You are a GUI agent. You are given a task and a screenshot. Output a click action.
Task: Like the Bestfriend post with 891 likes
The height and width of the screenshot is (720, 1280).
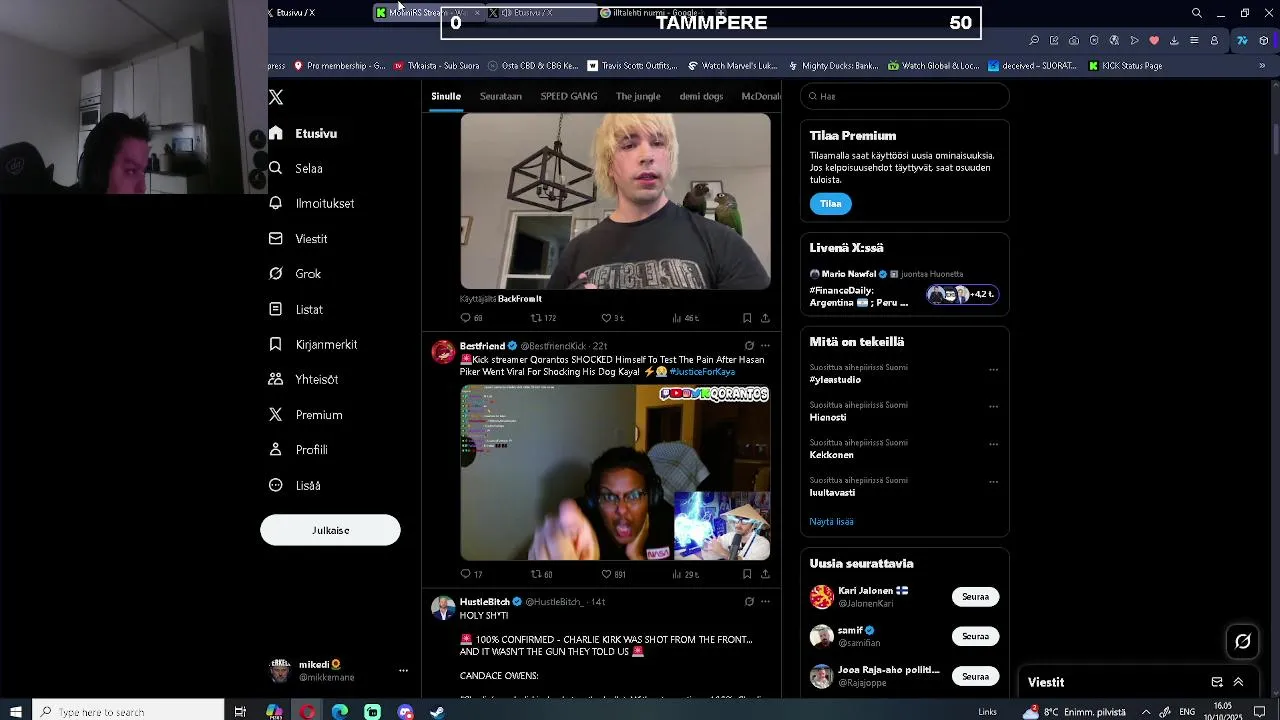click(613, 574)
